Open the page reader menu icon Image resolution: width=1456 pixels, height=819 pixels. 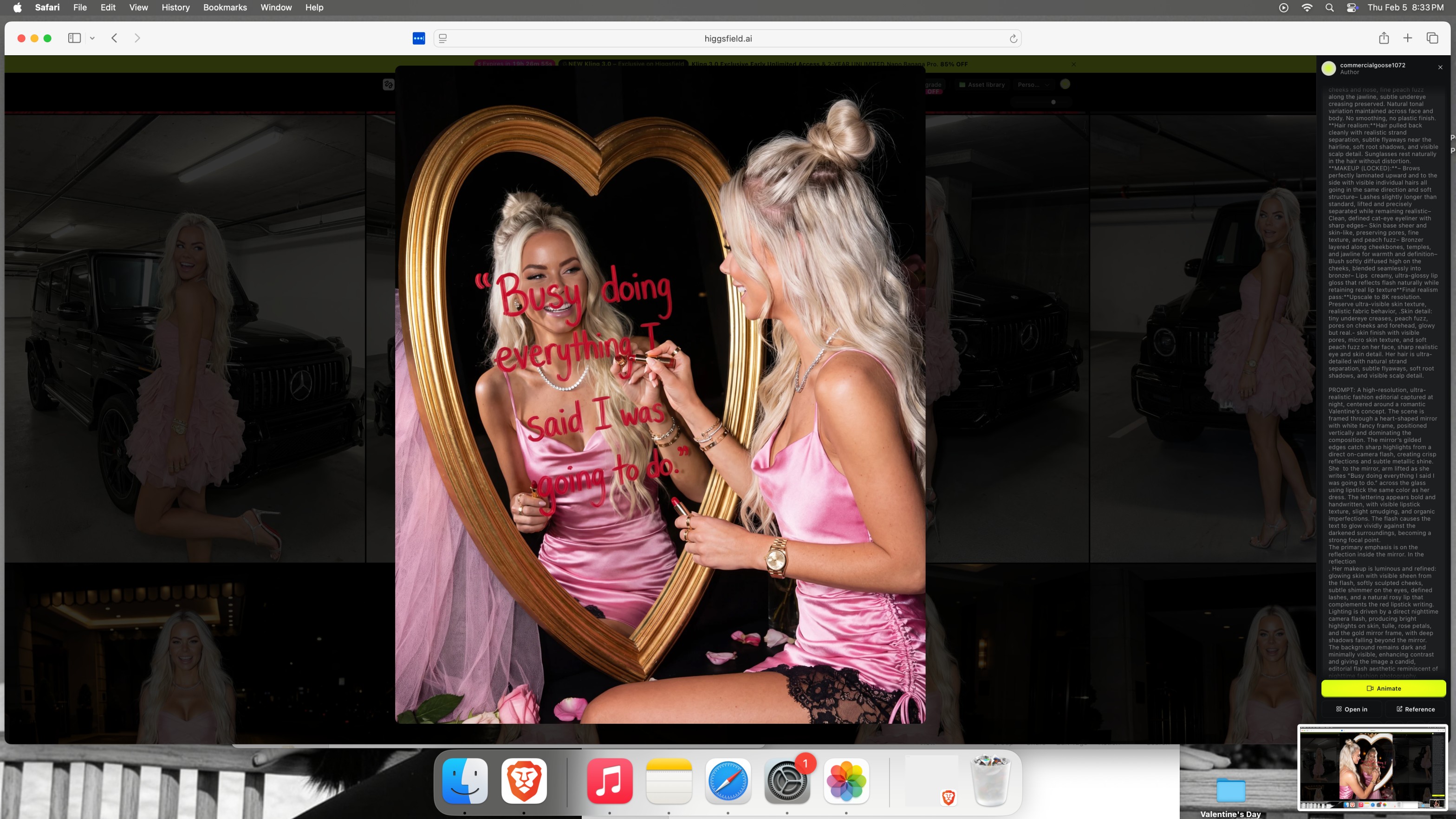[x=443, y=39]
